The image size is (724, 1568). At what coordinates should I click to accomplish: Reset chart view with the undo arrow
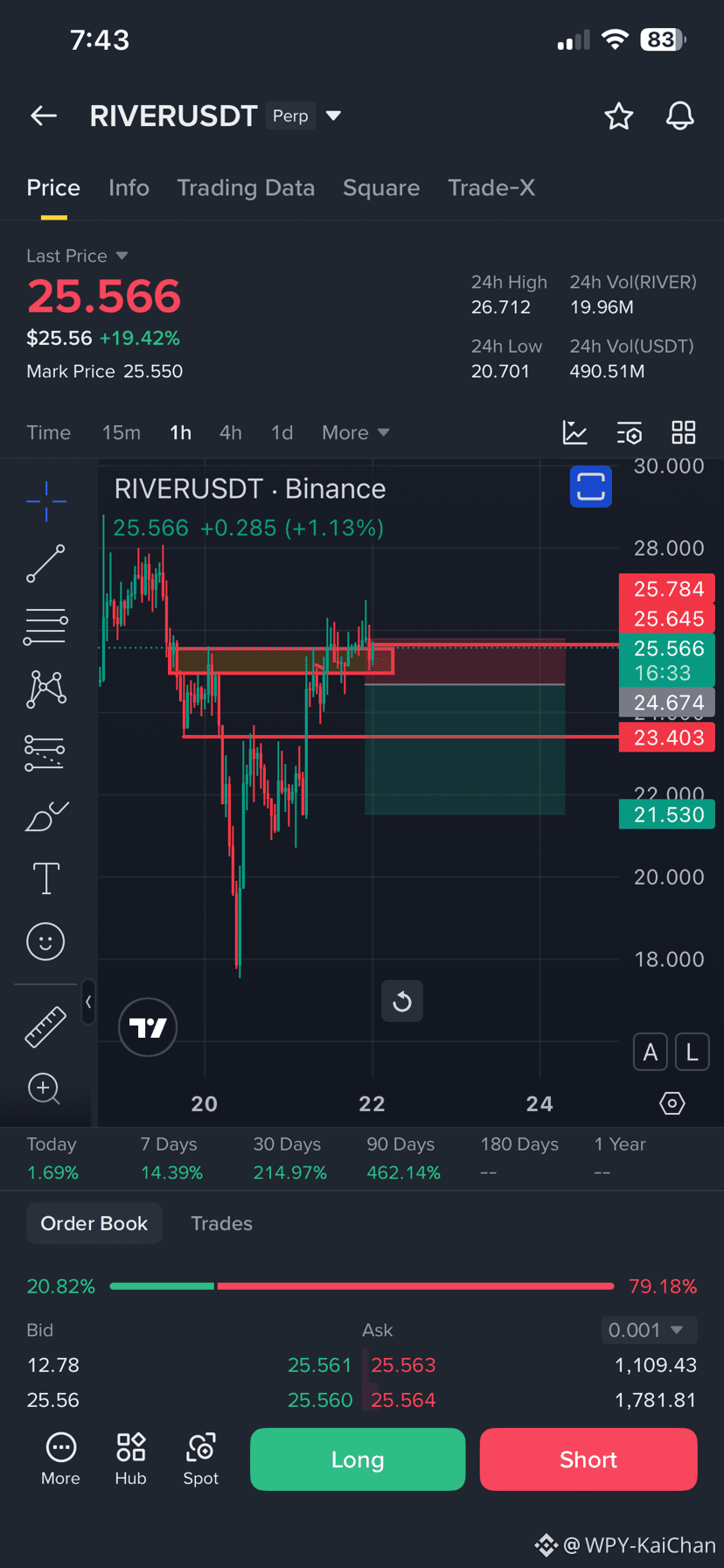(402, 1001)
